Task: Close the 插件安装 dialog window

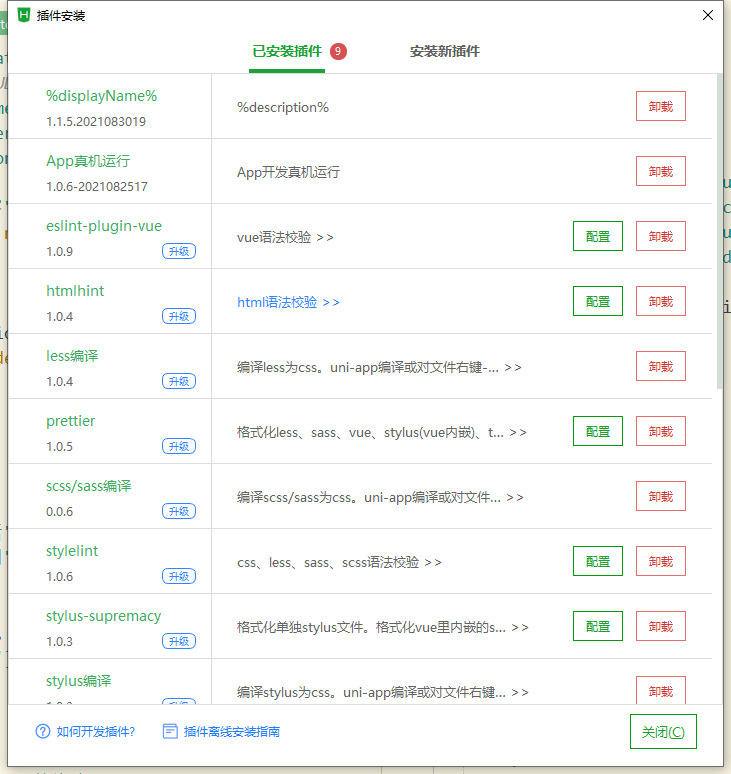Action: 707,15
